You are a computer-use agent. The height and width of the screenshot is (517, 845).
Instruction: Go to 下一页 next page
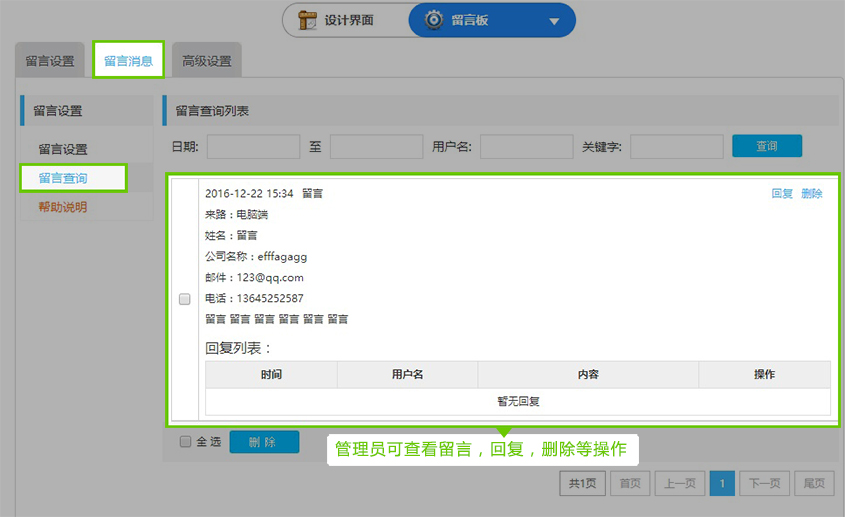(765, 483)
